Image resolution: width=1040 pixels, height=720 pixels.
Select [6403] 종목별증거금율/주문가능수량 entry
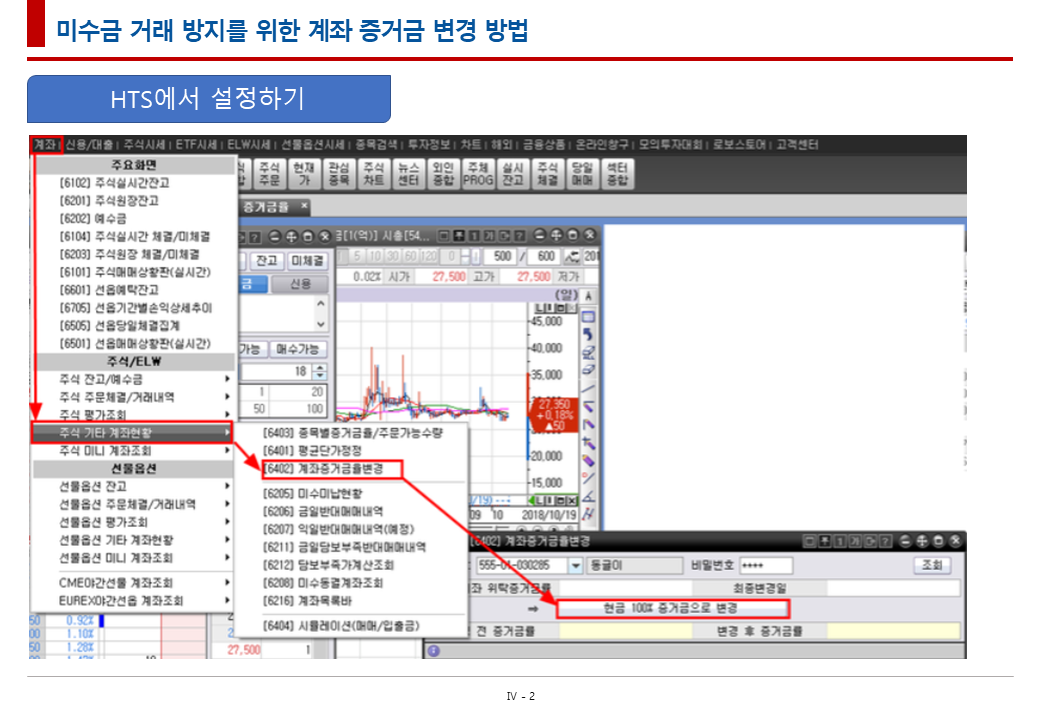tap(353, 433)
